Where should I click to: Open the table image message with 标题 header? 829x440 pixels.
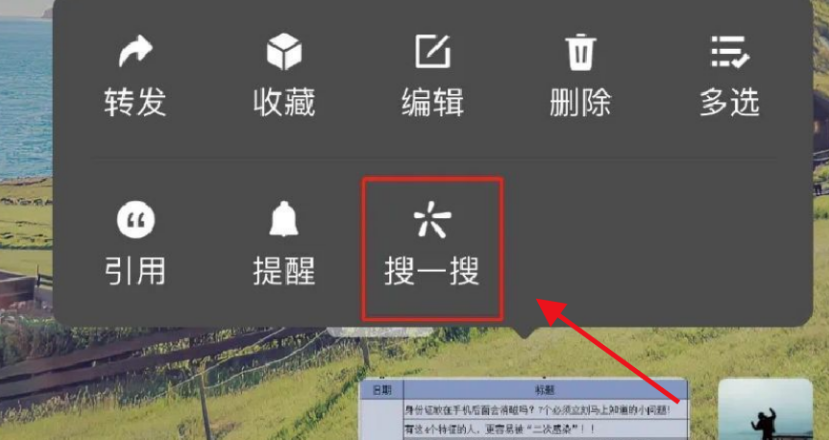coord(524,409)
